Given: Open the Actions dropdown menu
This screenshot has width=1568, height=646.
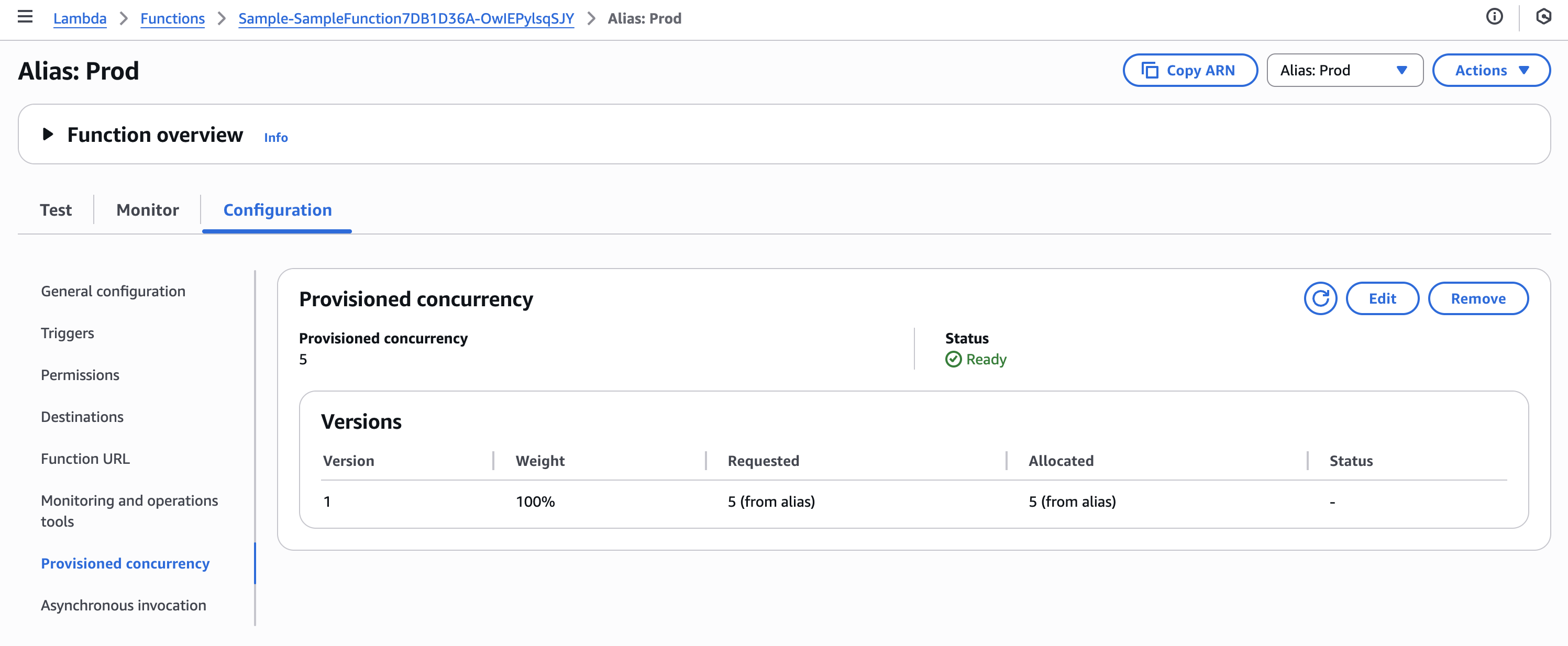Looking at the screenshot, I should tap(1490, 71).
